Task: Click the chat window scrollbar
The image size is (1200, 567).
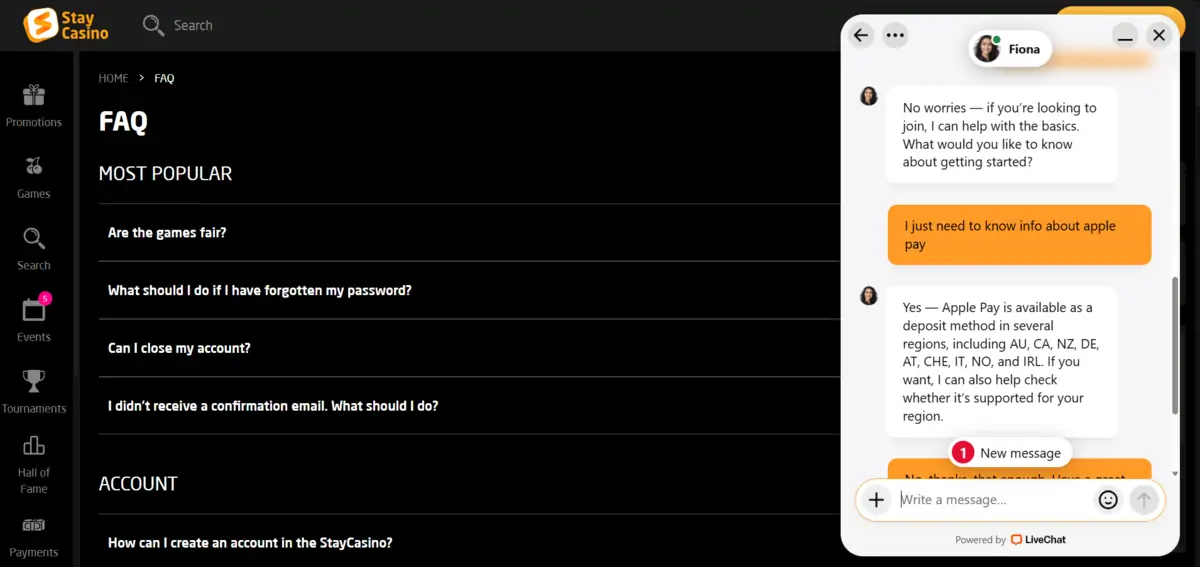Action: click(1175, 346)
